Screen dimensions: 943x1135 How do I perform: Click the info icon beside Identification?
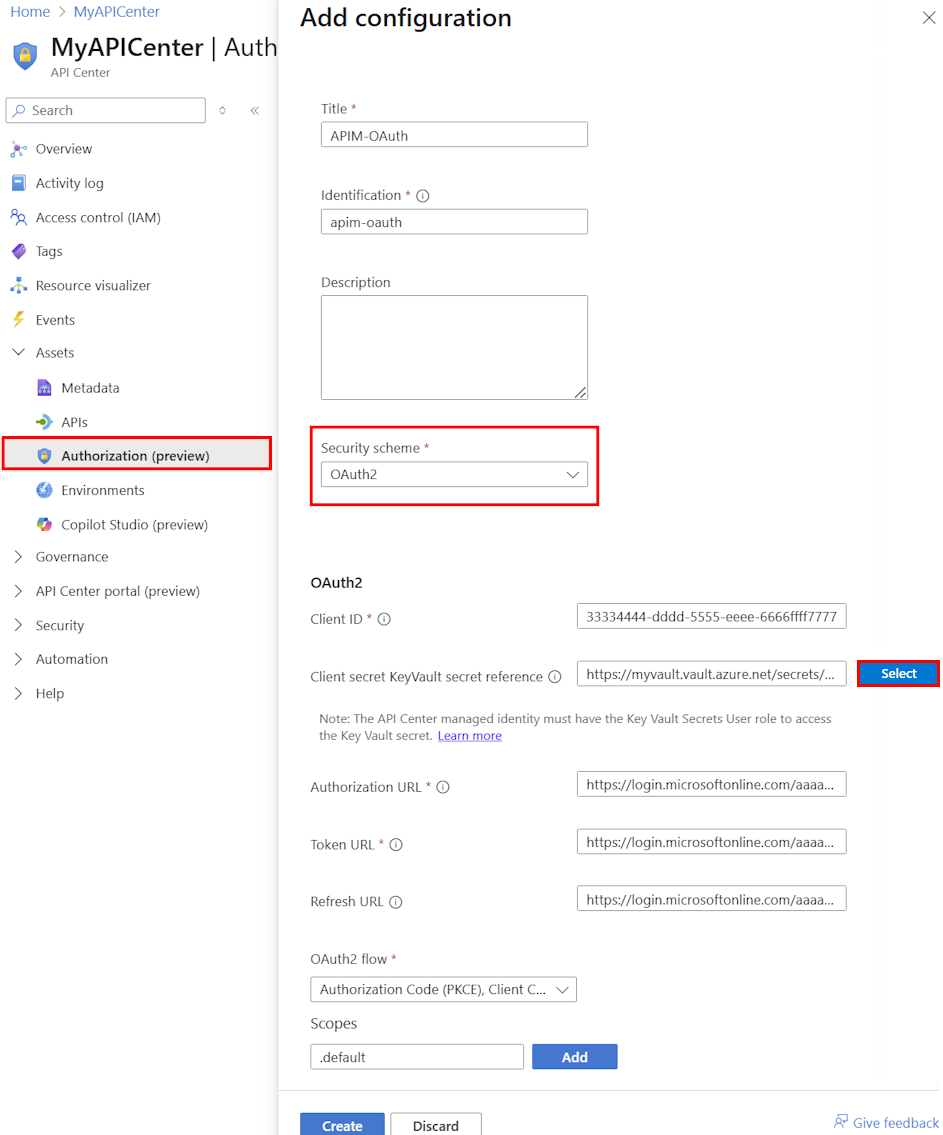click(423, 195)
